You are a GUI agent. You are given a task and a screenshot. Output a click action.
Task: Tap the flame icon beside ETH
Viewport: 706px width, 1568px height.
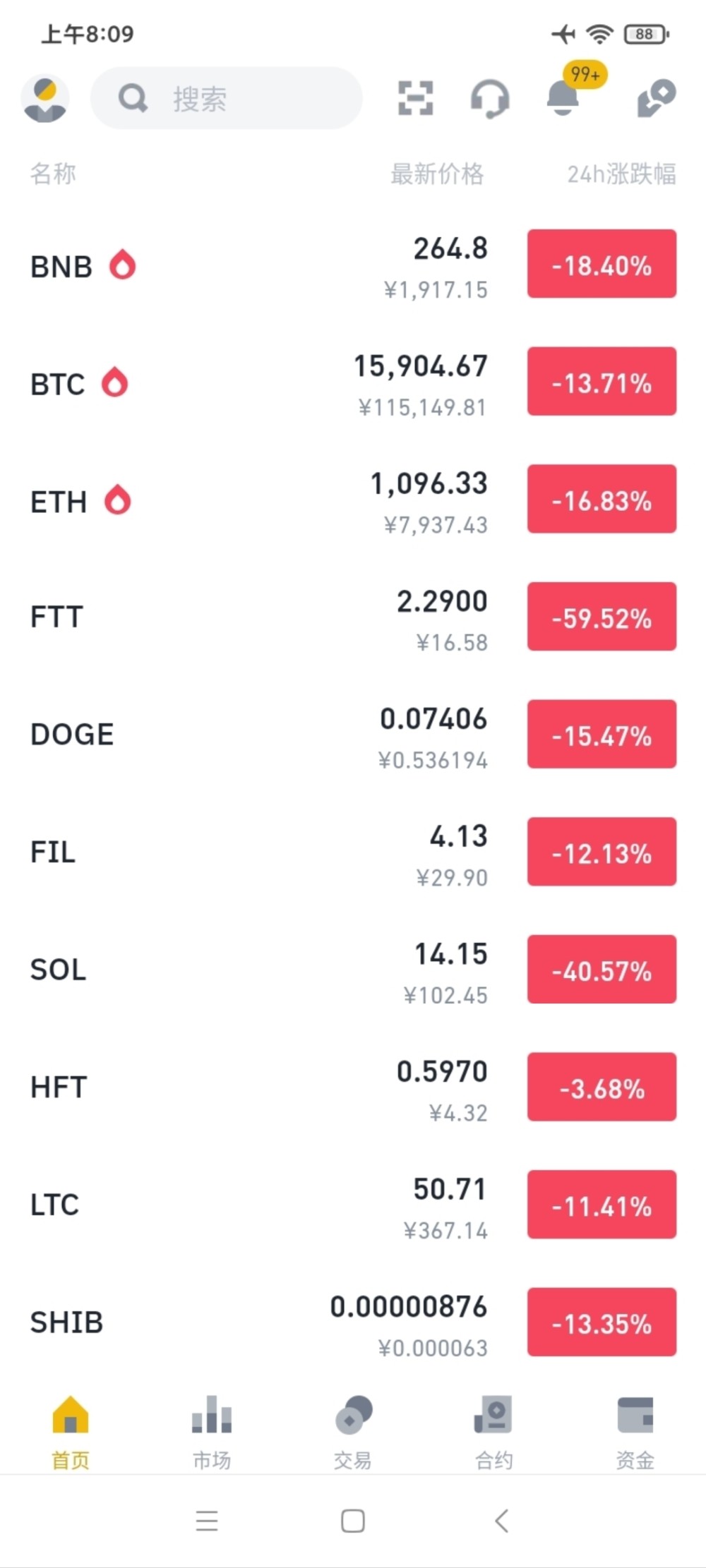[x=117, y=500]
